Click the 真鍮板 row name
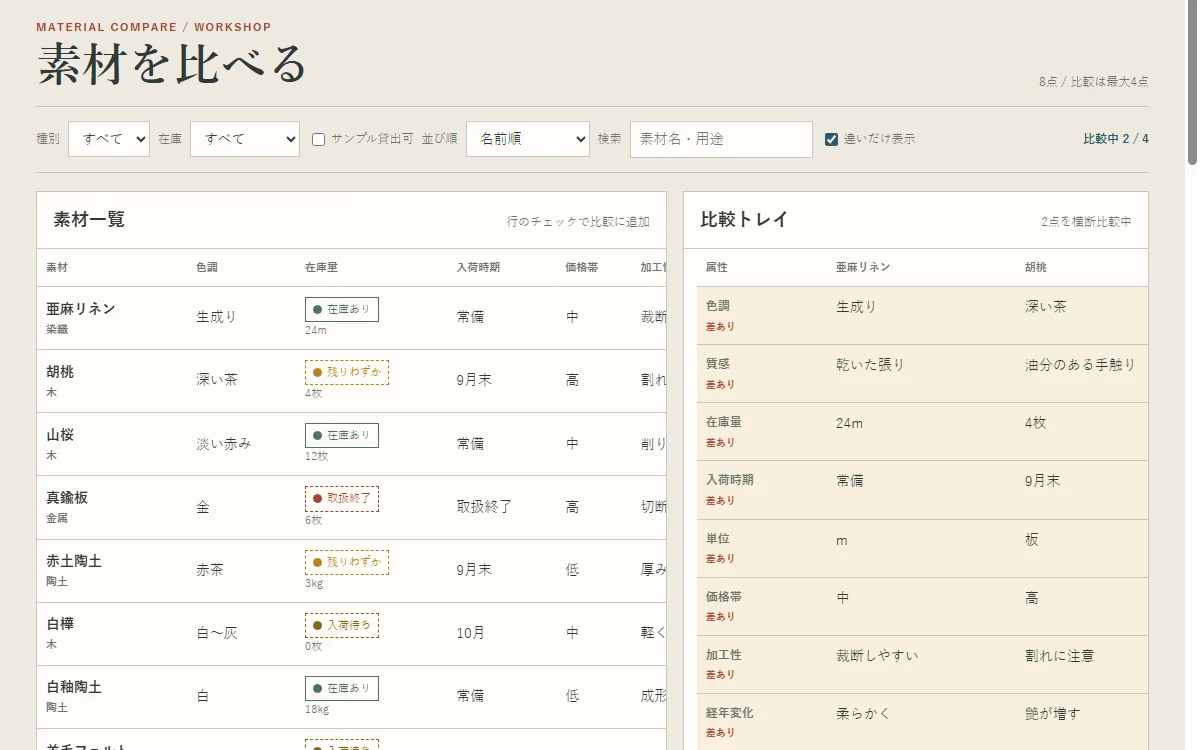The height and width of the screenshot is (750, 1200). coord(67,497)
